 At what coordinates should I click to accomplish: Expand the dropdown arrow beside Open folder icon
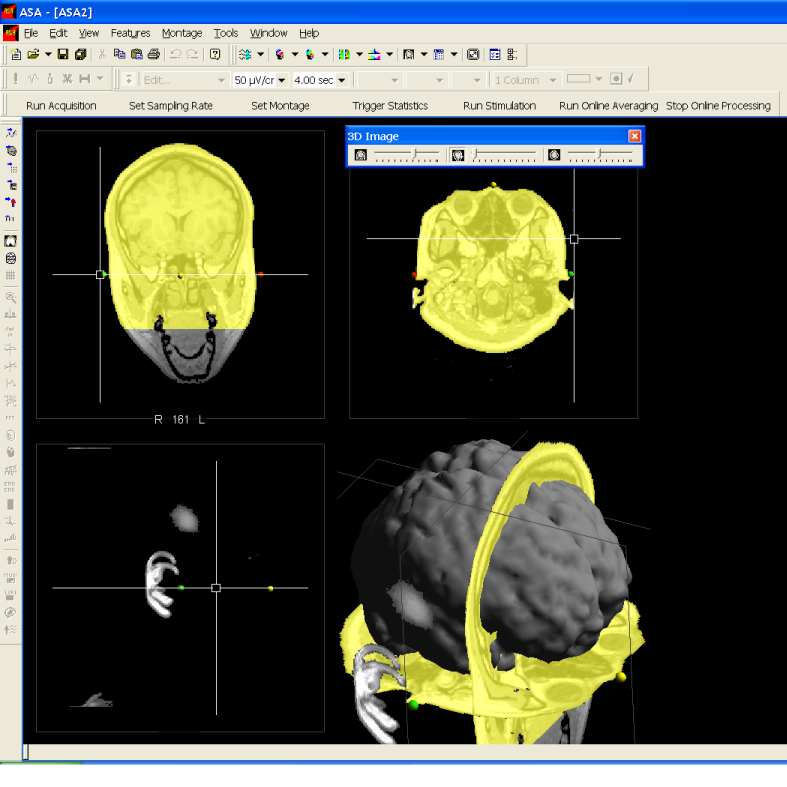47,54
